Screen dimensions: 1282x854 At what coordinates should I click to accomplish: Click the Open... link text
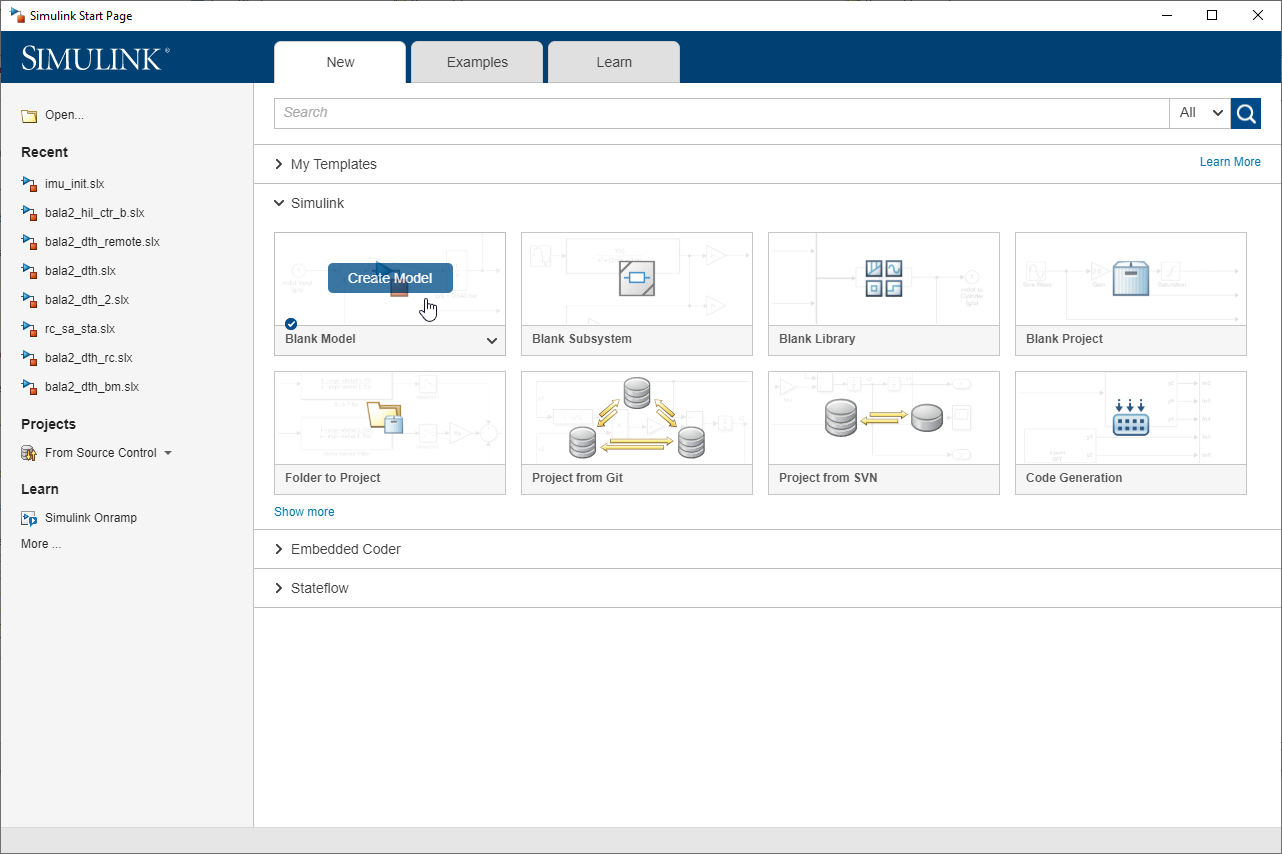tap(64, 115)
